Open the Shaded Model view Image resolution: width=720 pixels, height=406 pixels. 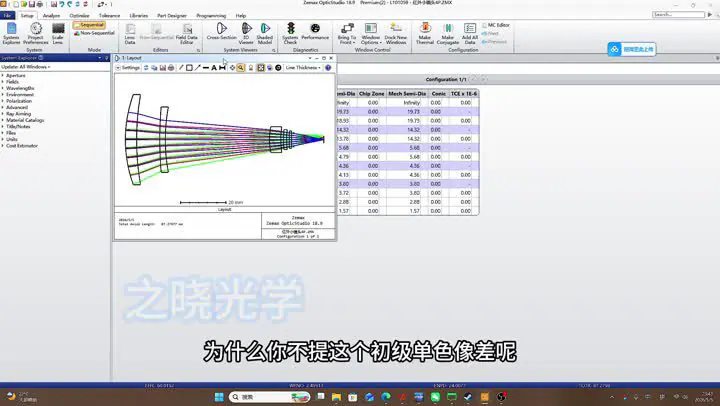pyautogui.click(x=264, y=33)
